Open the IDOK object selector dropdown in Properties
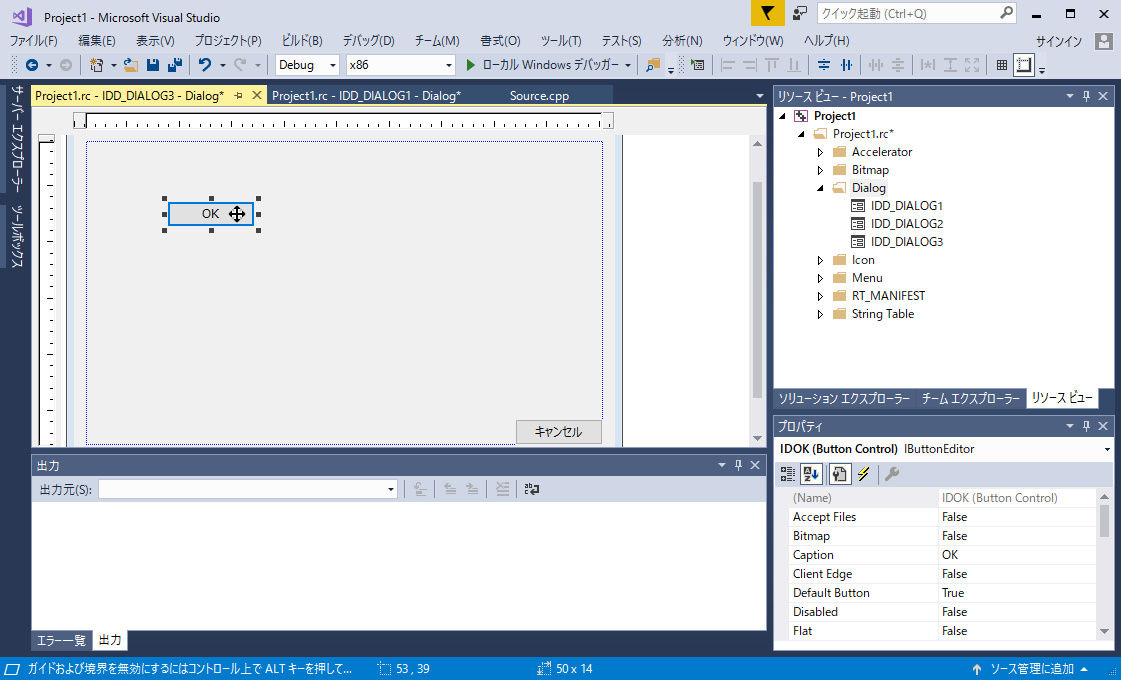The width and height of the screenshot is (1121, 680). 1107,449
